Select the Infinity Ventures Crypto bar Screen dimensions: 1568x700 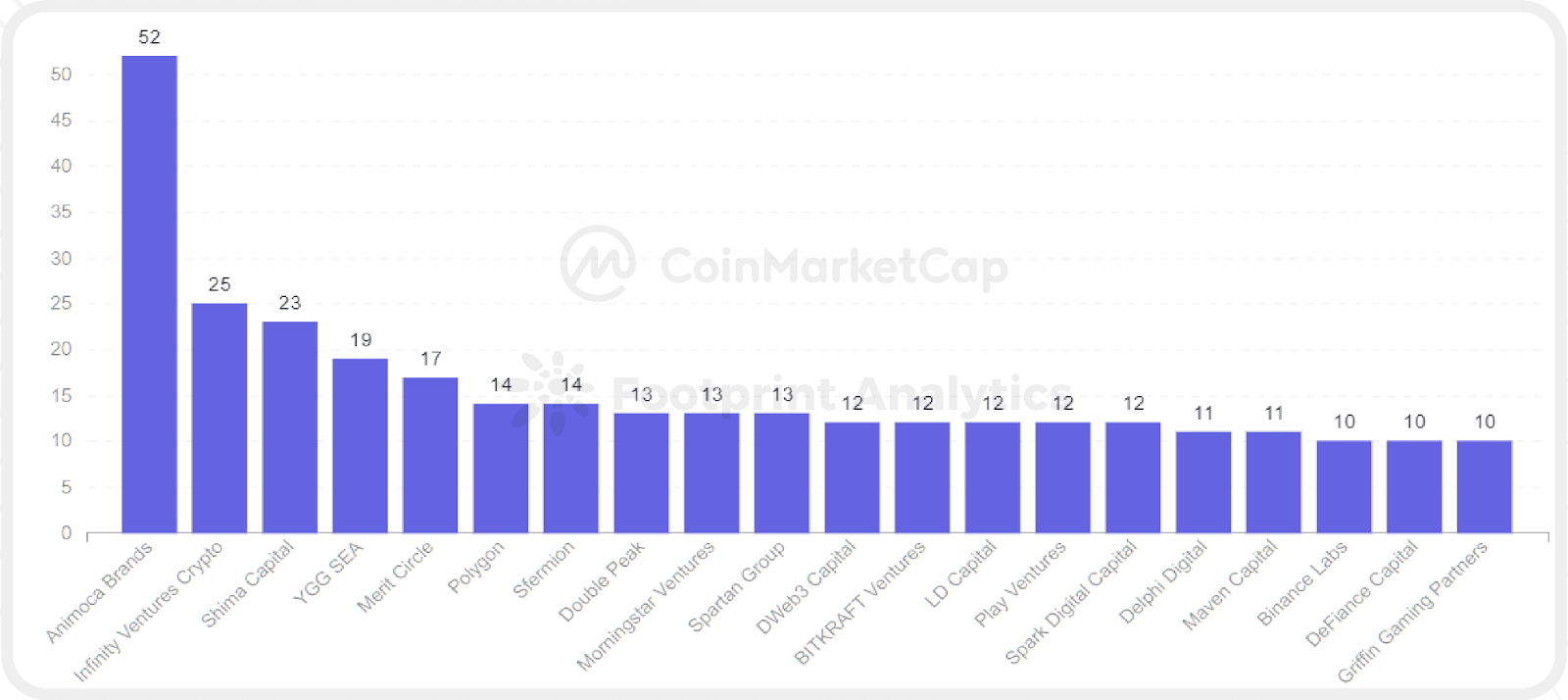pyautogui.click(x=220, y=419)
